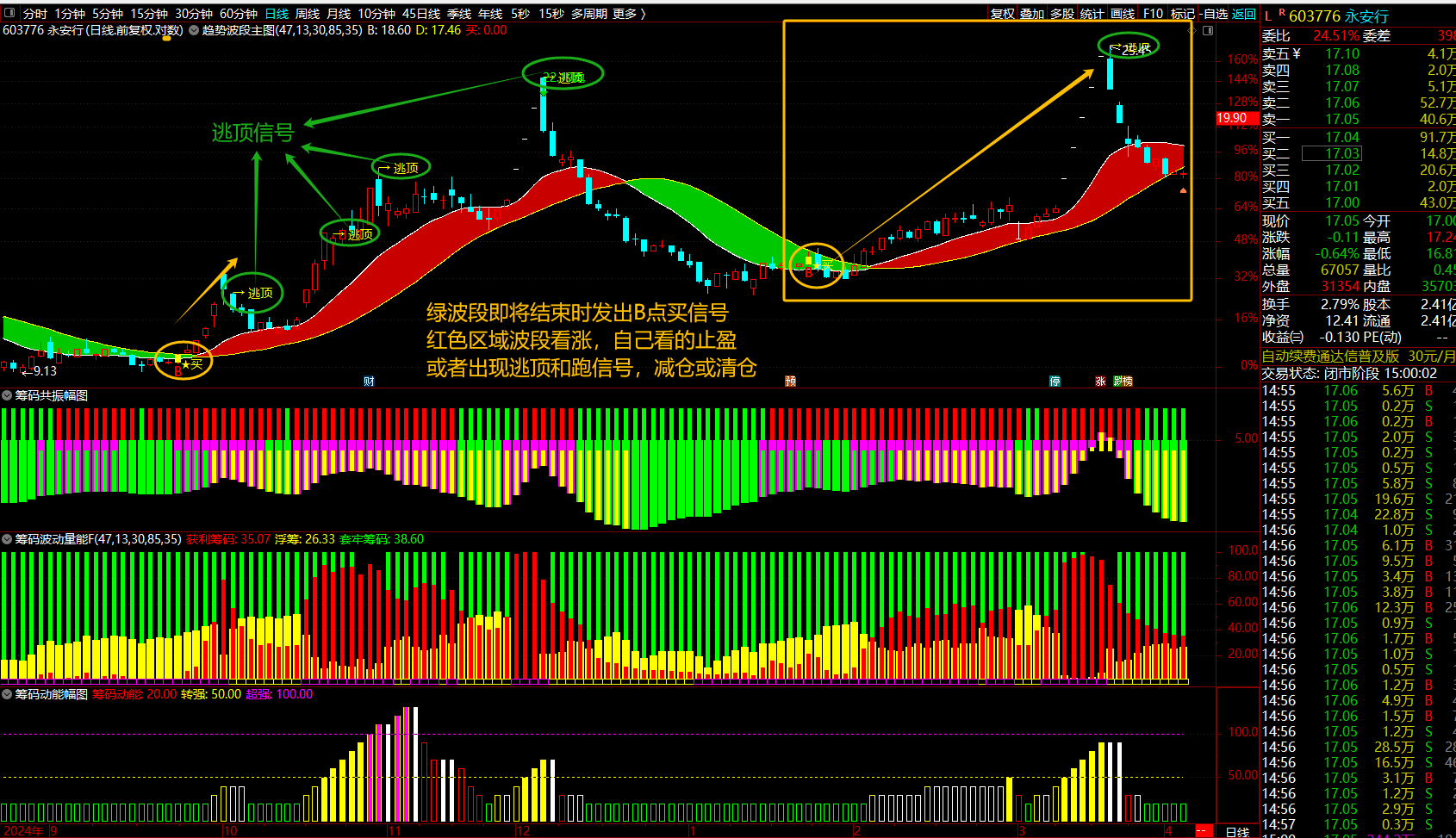Switch to 5分钟 period
The image size is (1456, 838).
pos(108,14)
